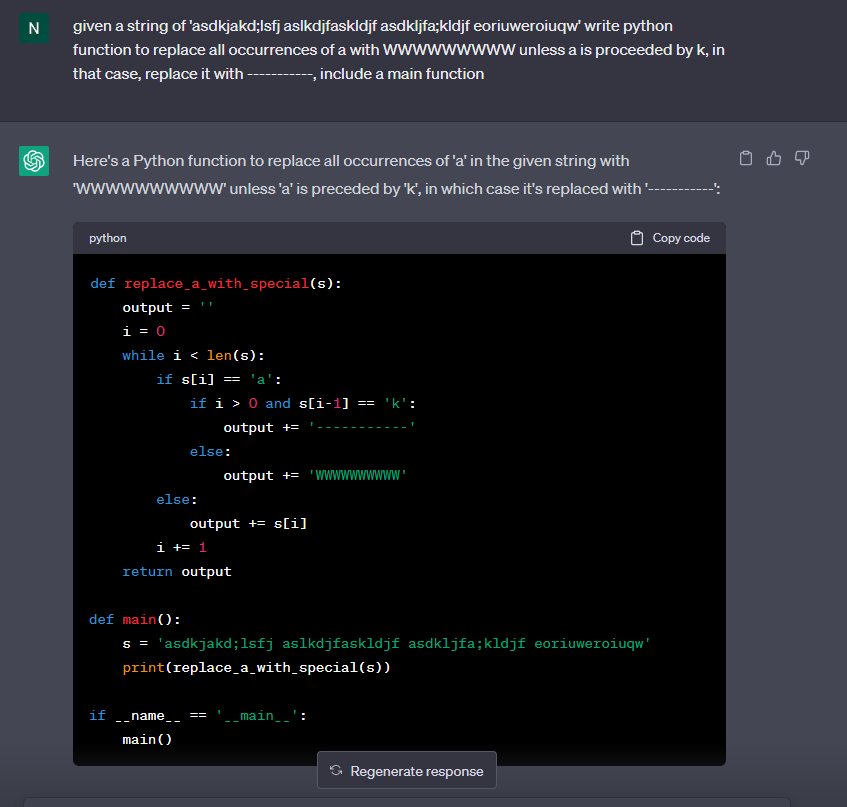
Task: Click the user avatar with letter N
Action: point(34,28)
